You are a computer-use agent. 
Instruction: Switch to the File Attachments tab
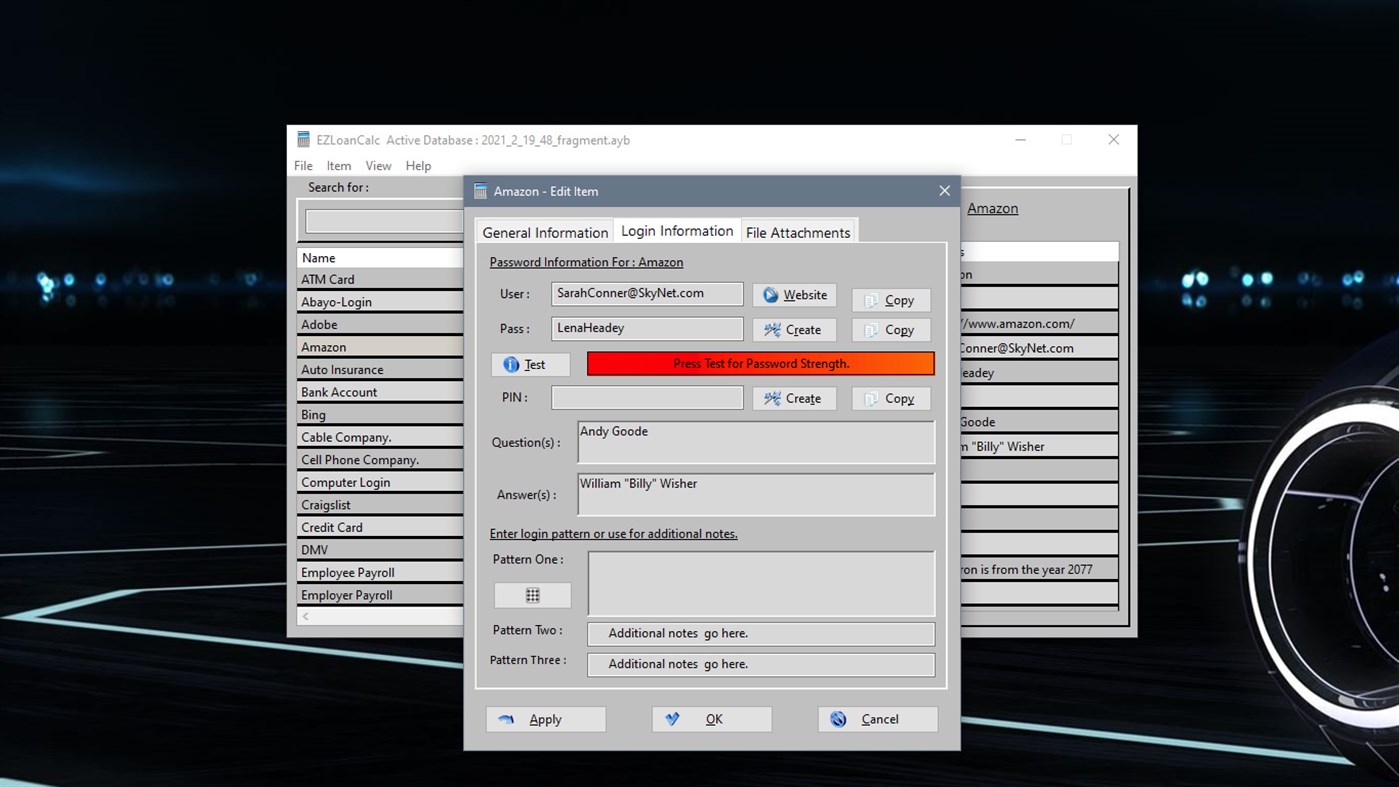point(797,232)
